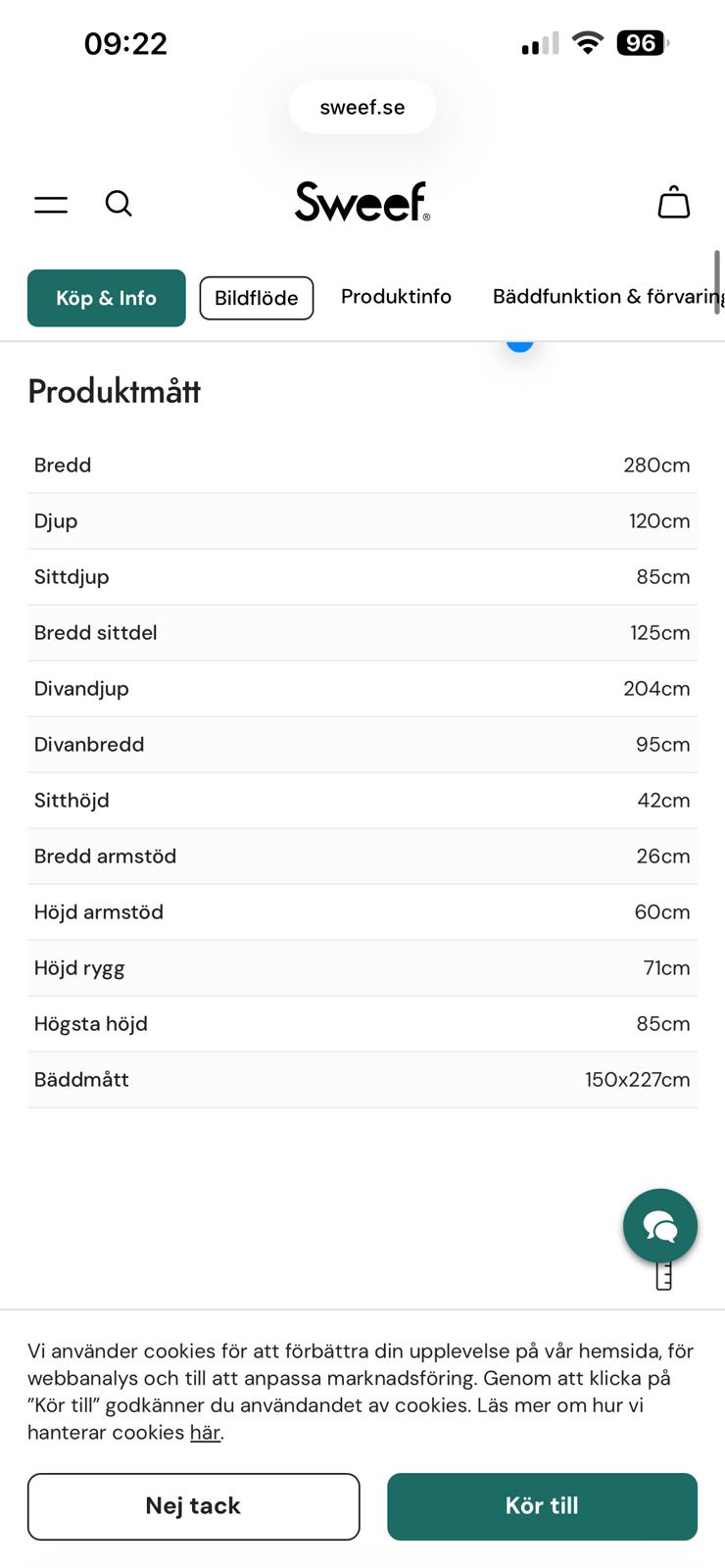Follow the "här" cookie policy link
This screenshot has width=725, height=1568.
point(205,1433)
